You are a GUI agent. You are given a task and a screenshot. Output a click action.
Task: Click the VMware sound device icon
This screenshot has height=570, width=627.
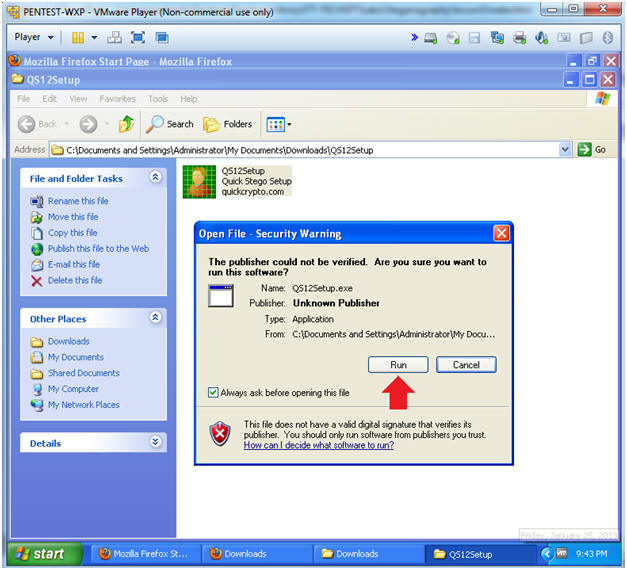tap(541, 38)
